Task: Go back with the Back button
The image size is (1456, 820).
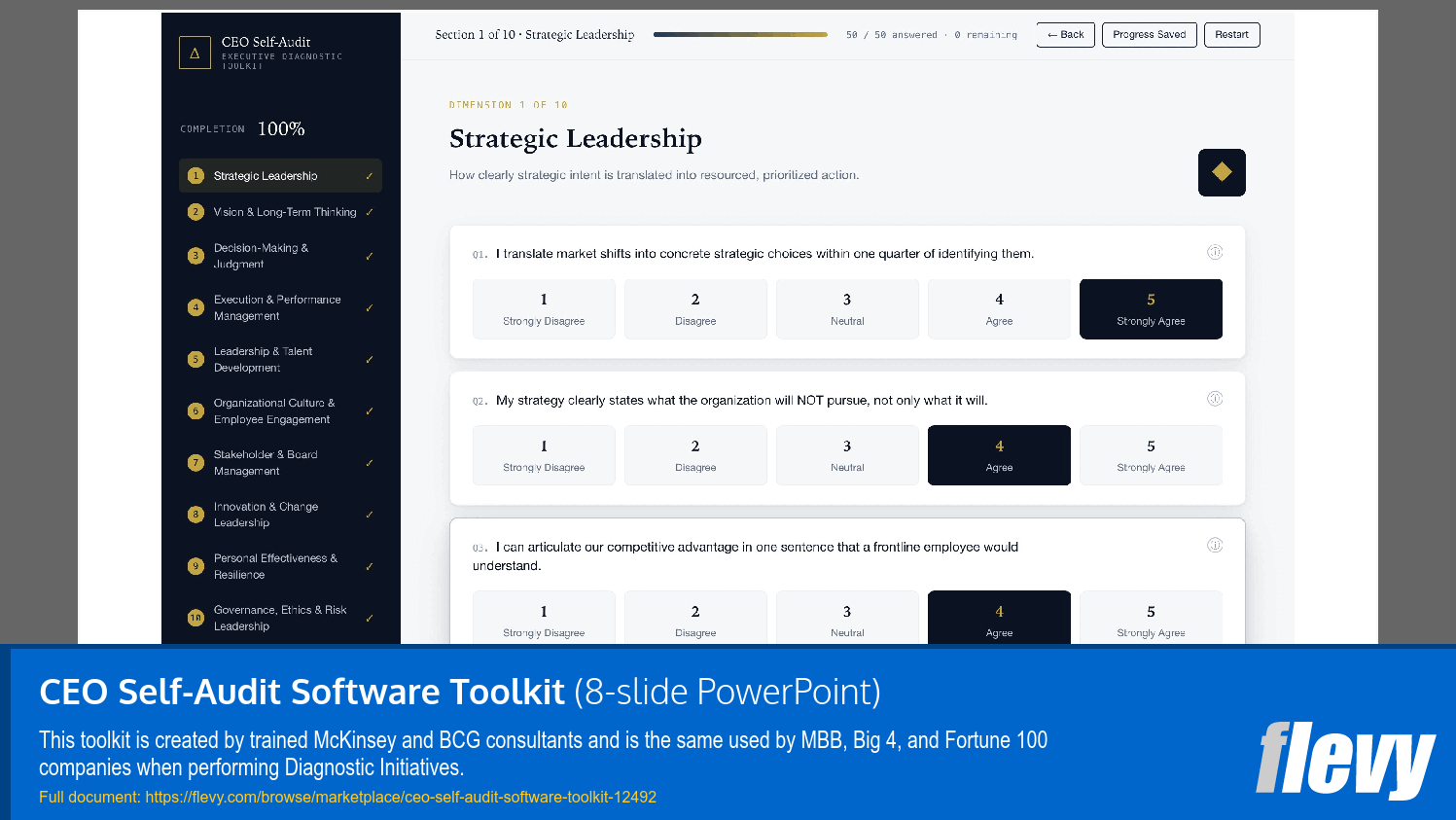Action: [1066, 35]
